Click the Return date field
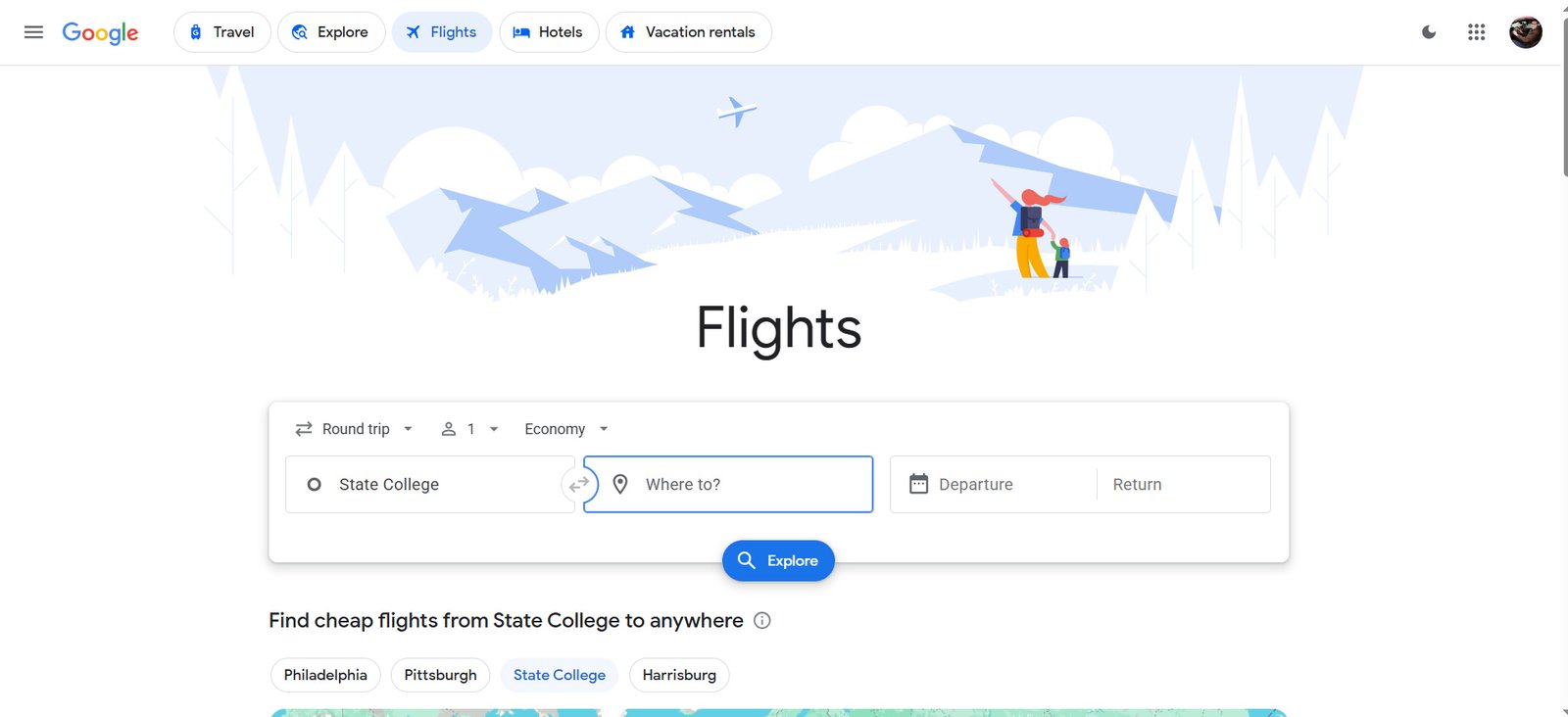This screenshot has width=1568, height=717. point(1183,484)
